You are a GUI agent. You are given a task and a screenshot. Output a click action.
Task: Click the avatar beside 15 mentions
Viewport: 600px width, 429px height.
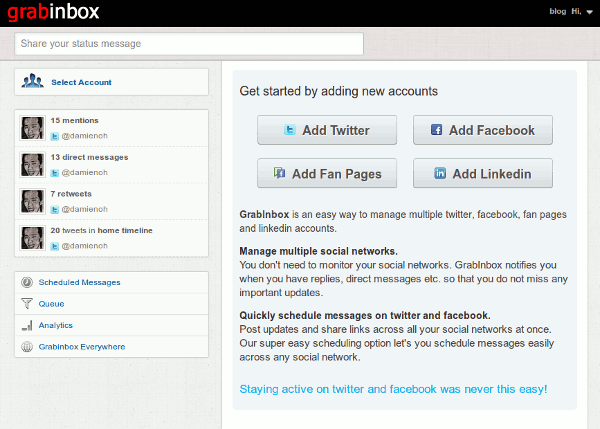coord(32,128)
